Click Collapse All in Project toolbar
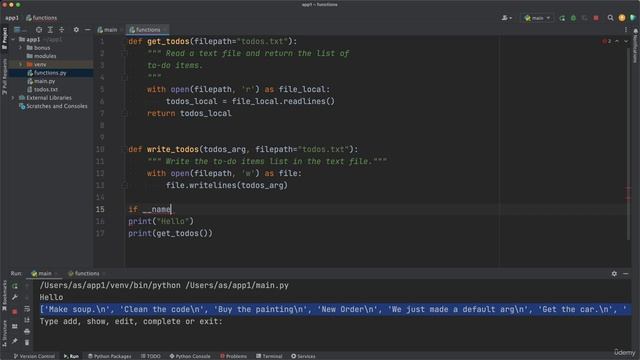 pyautogui.click(x=62, y=30)
